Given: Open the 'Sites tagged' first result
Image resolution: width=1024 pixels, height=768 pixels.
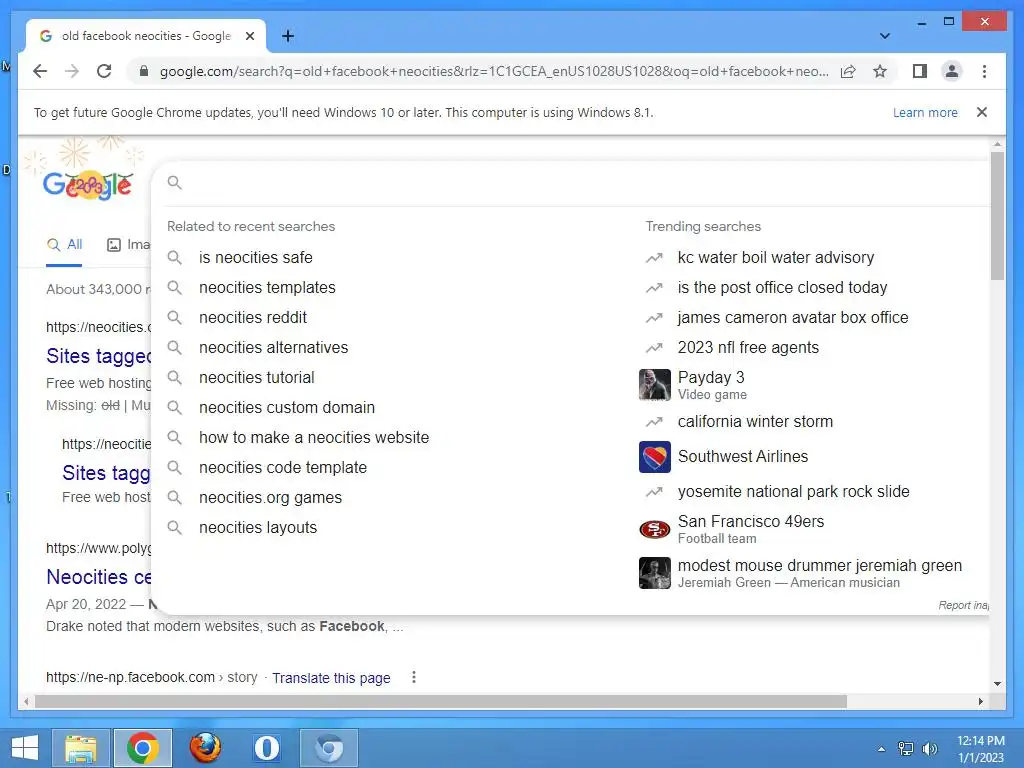Looking at the screenshot, I should coord(99,356).
